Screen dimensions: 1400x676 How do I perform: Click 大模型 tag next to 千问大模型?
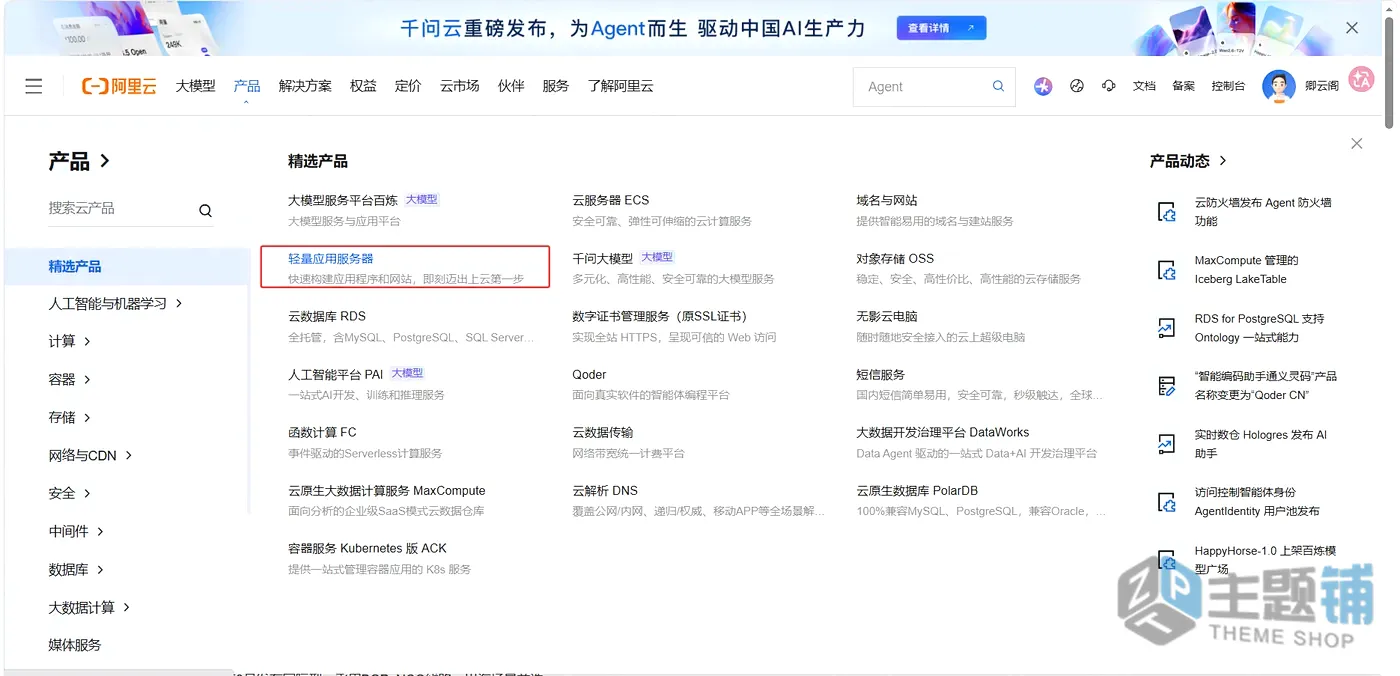click(657, 258)
